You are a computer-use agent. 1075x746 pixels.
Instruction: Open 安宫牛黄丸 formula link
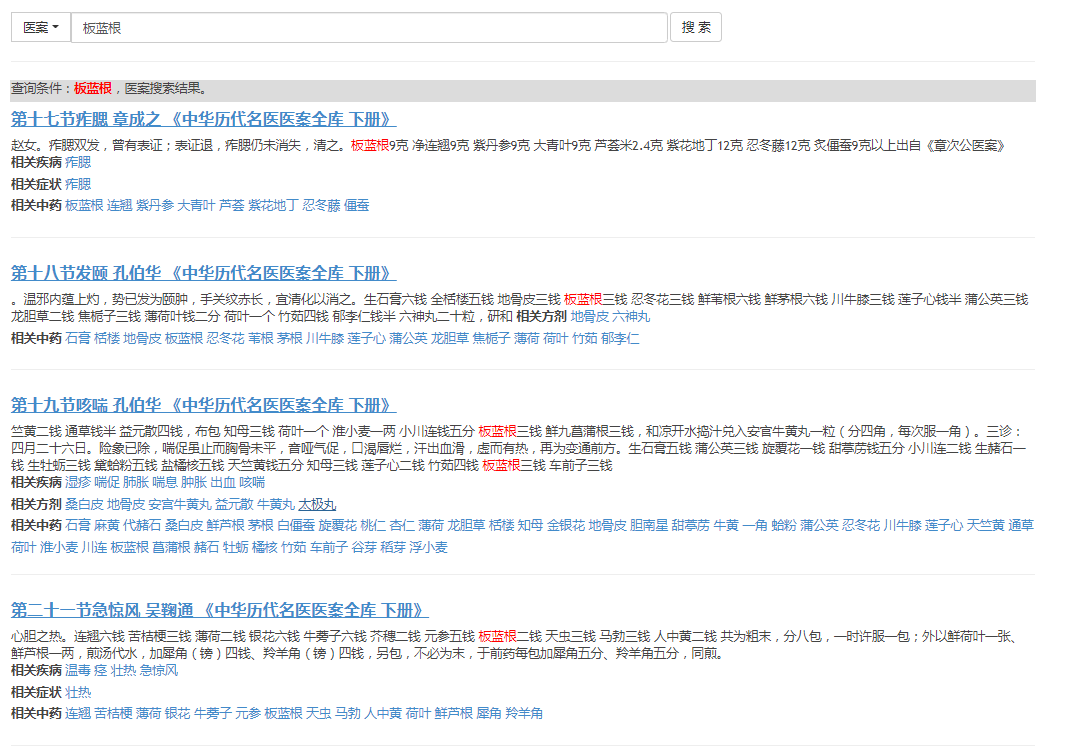[x=180, y=504]
